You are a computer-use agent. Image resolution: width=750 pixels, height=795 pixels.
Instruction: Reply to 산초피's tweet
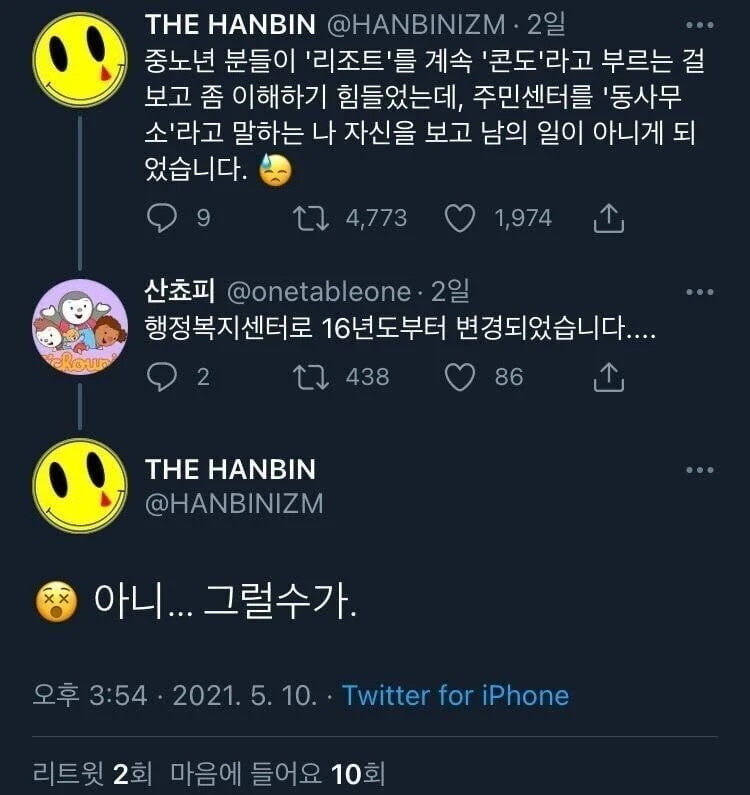(x=162, y=376)
